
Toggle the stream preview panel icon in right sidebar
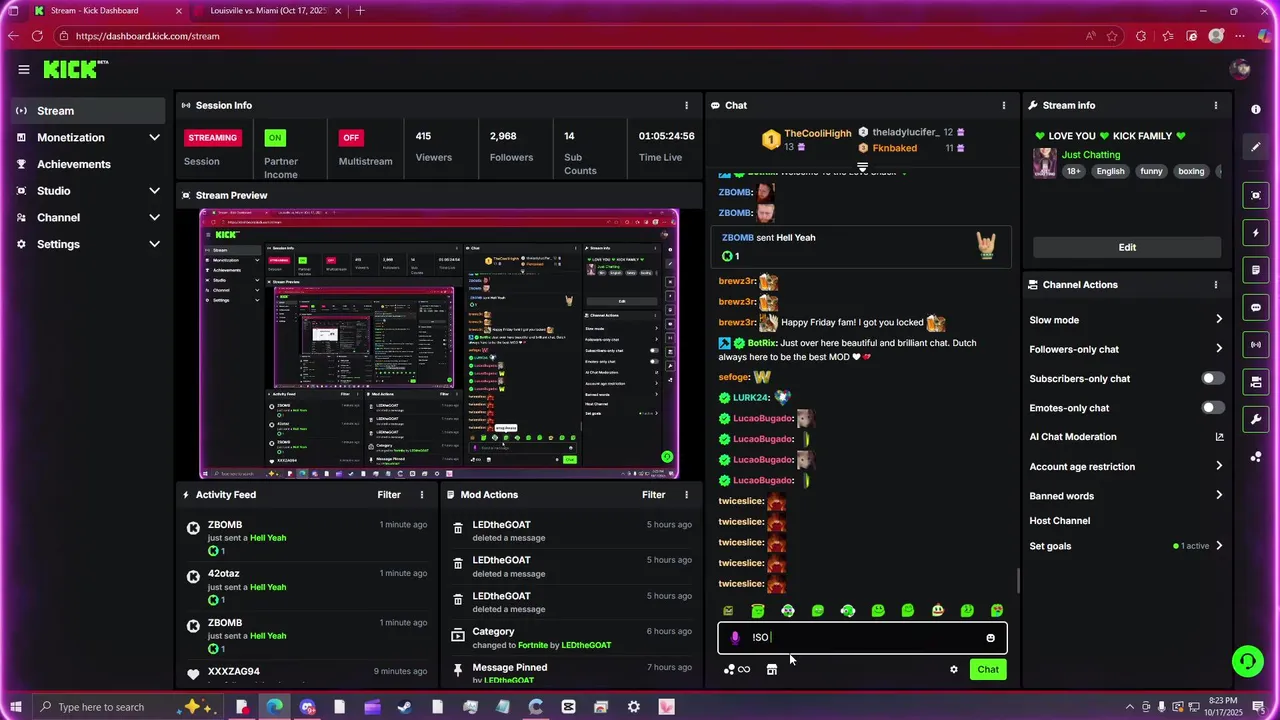click(x=1256, y=195)
